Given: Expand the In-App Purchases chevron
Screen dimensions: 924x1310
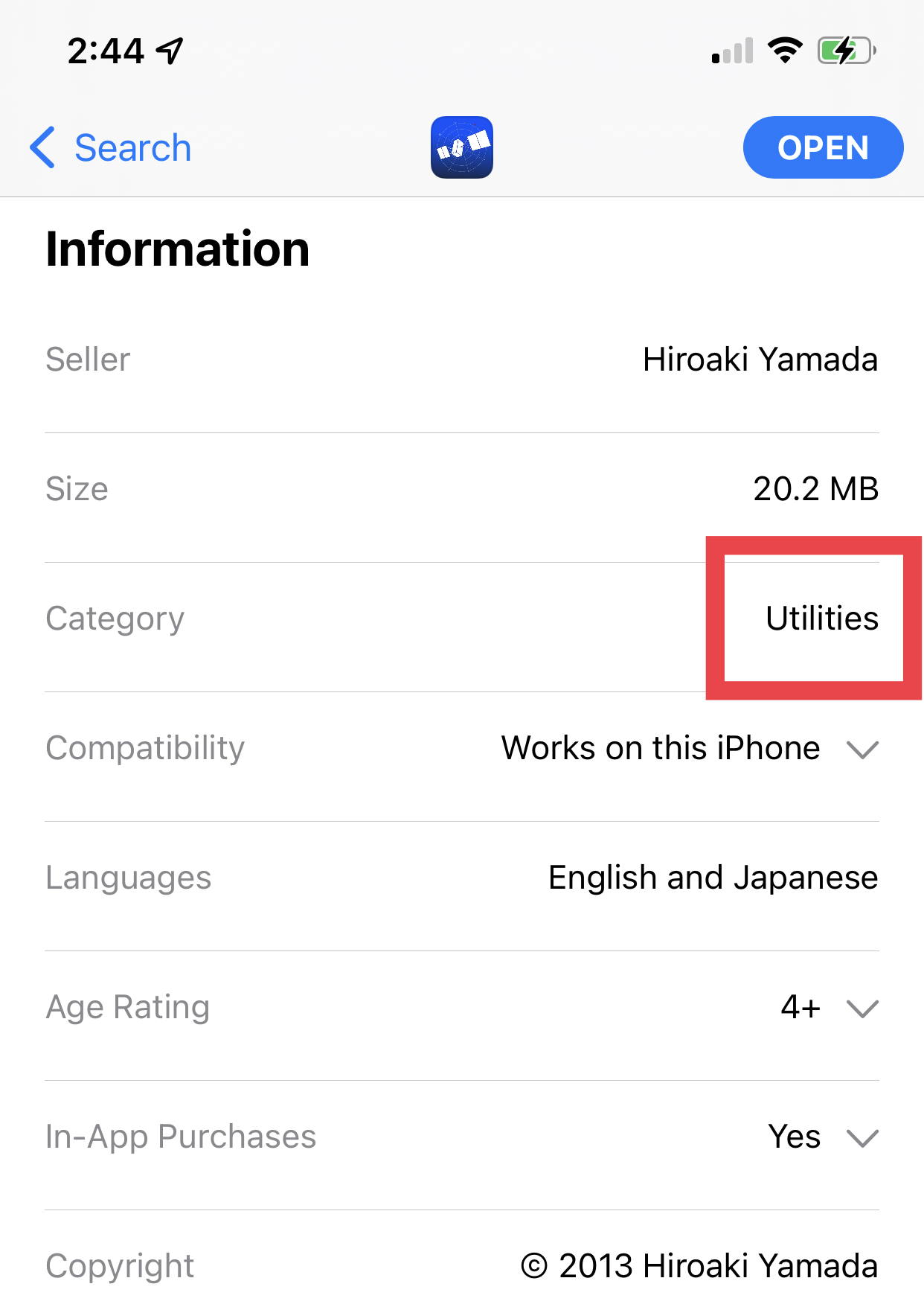Looking at the screenshot, I should click(x=863, y=1137).
